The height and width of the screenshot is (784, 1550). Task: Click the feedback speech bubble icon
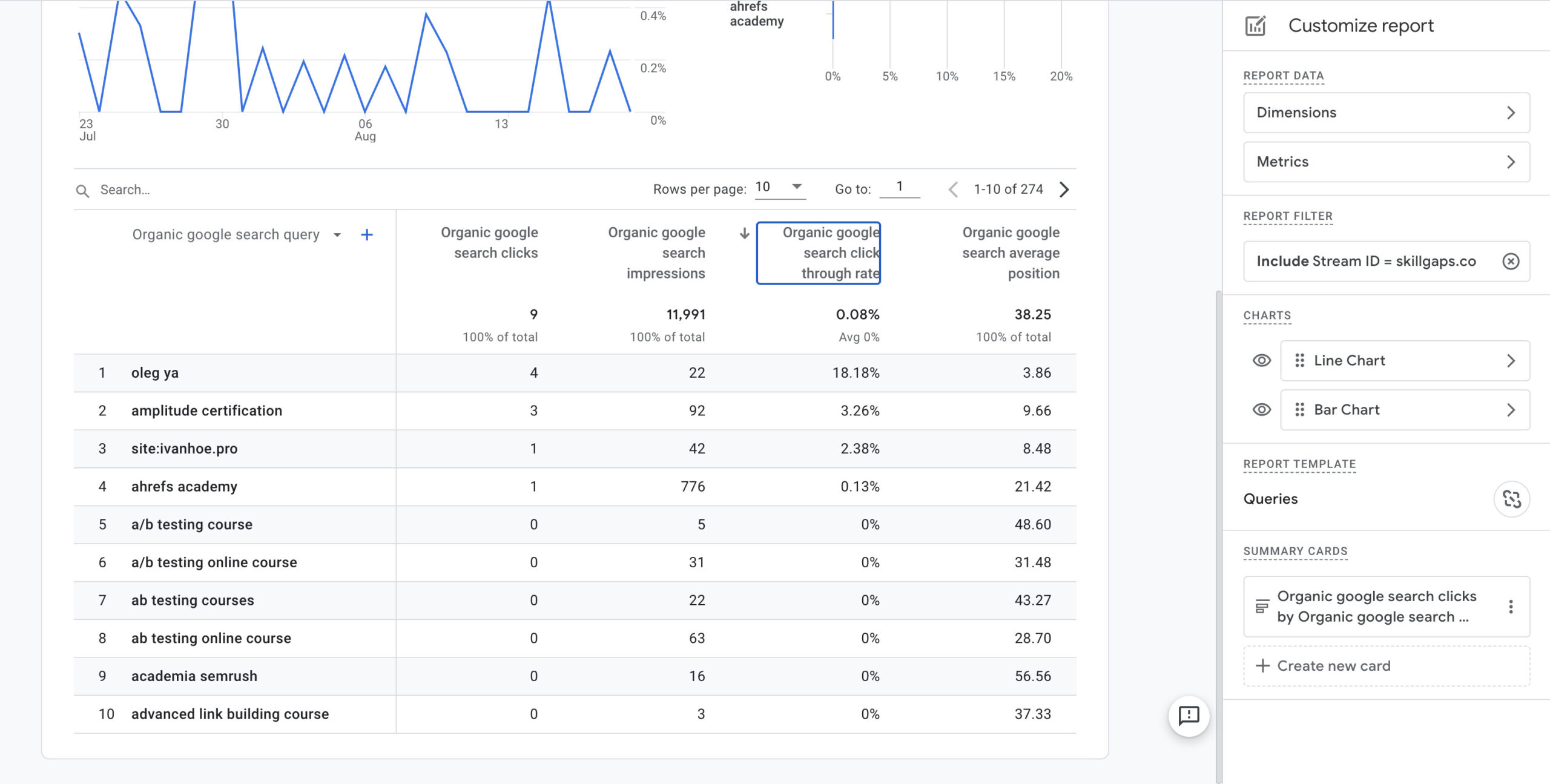tap(1189, 716)
